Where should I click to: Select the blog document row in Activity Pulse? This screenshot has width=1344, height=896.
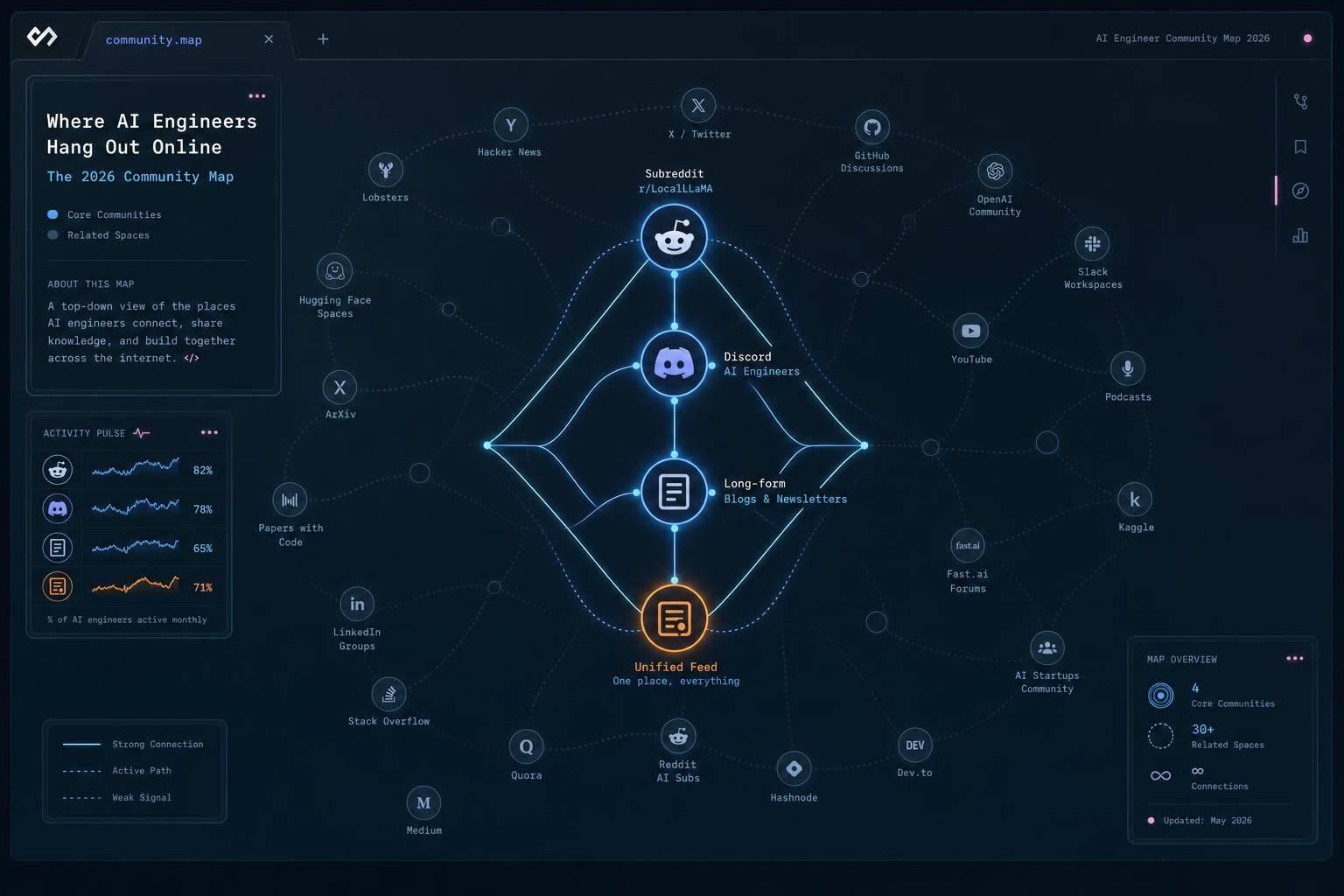coord(129,548)
